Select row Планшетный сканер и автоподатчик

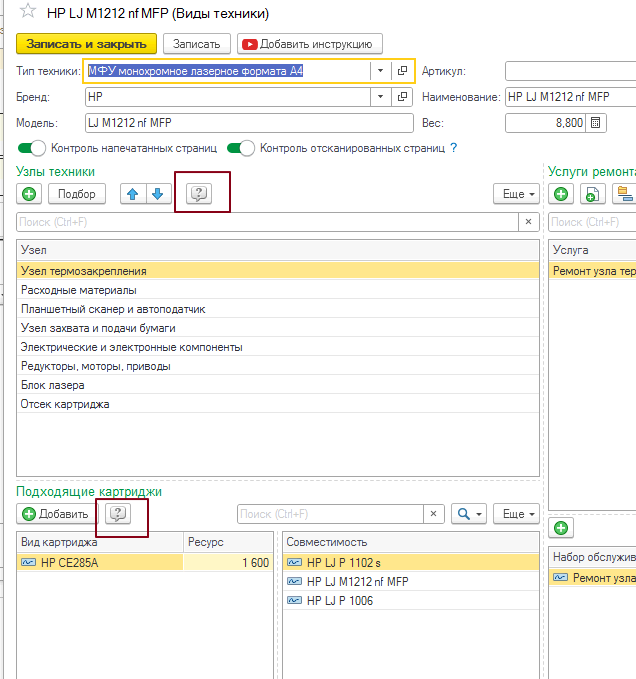278,309
